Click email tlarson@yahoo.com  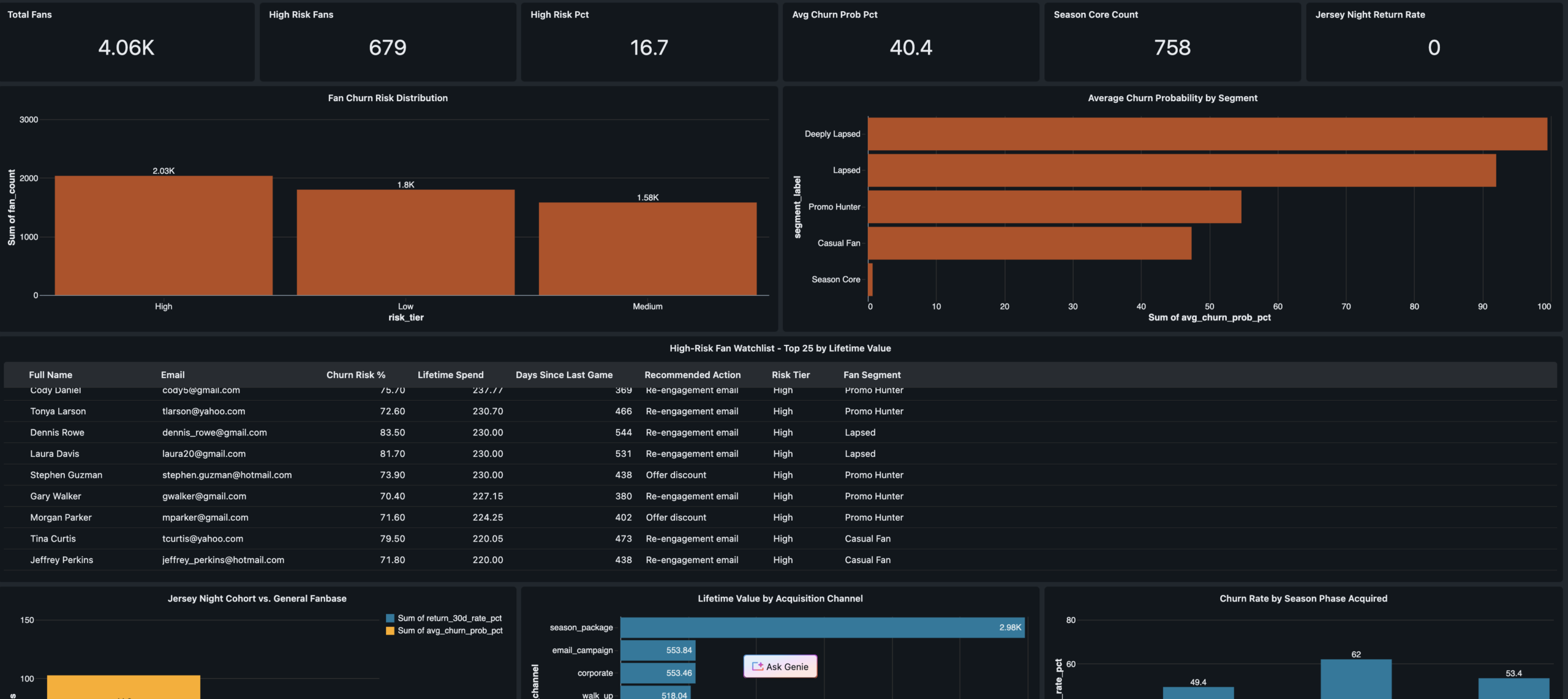point(204,411)
